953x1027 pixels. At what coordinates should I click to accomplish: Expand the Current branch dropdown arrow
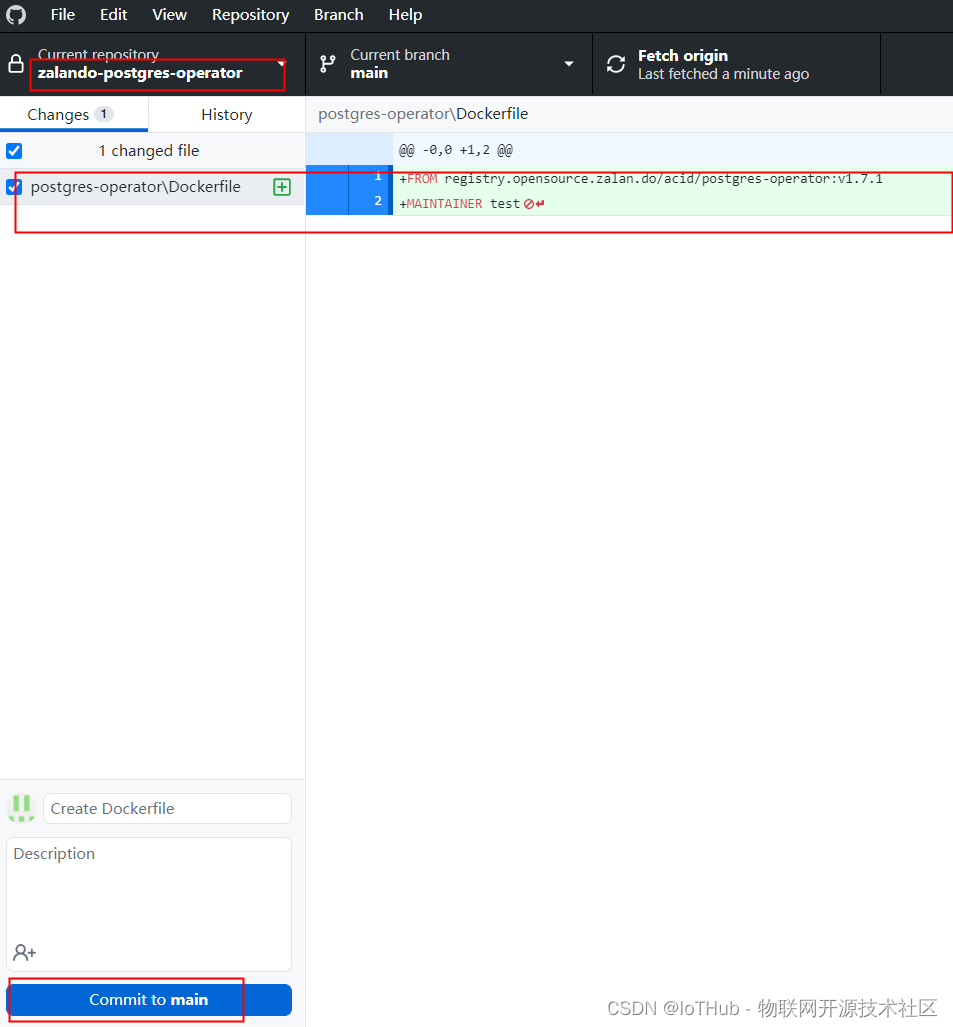[x=569, y=64]
